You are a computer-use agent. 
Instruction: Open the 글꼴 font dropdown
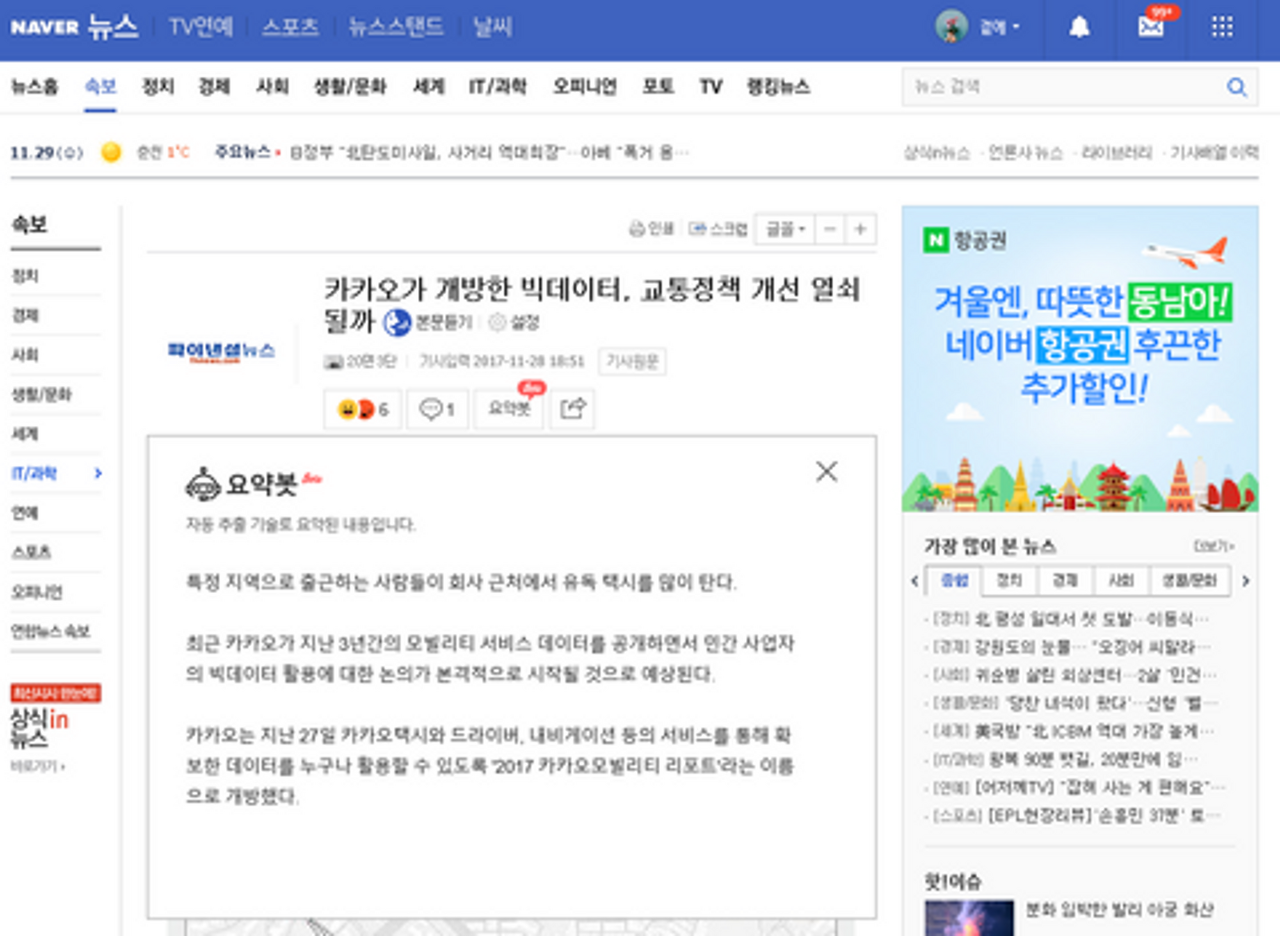coord(785,229)
